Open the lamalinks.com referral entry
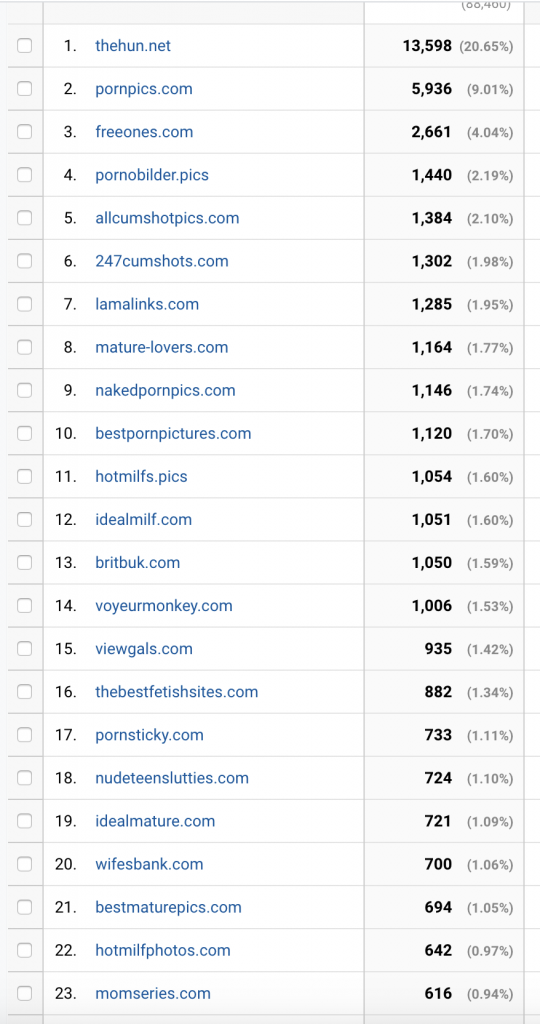 147,304
